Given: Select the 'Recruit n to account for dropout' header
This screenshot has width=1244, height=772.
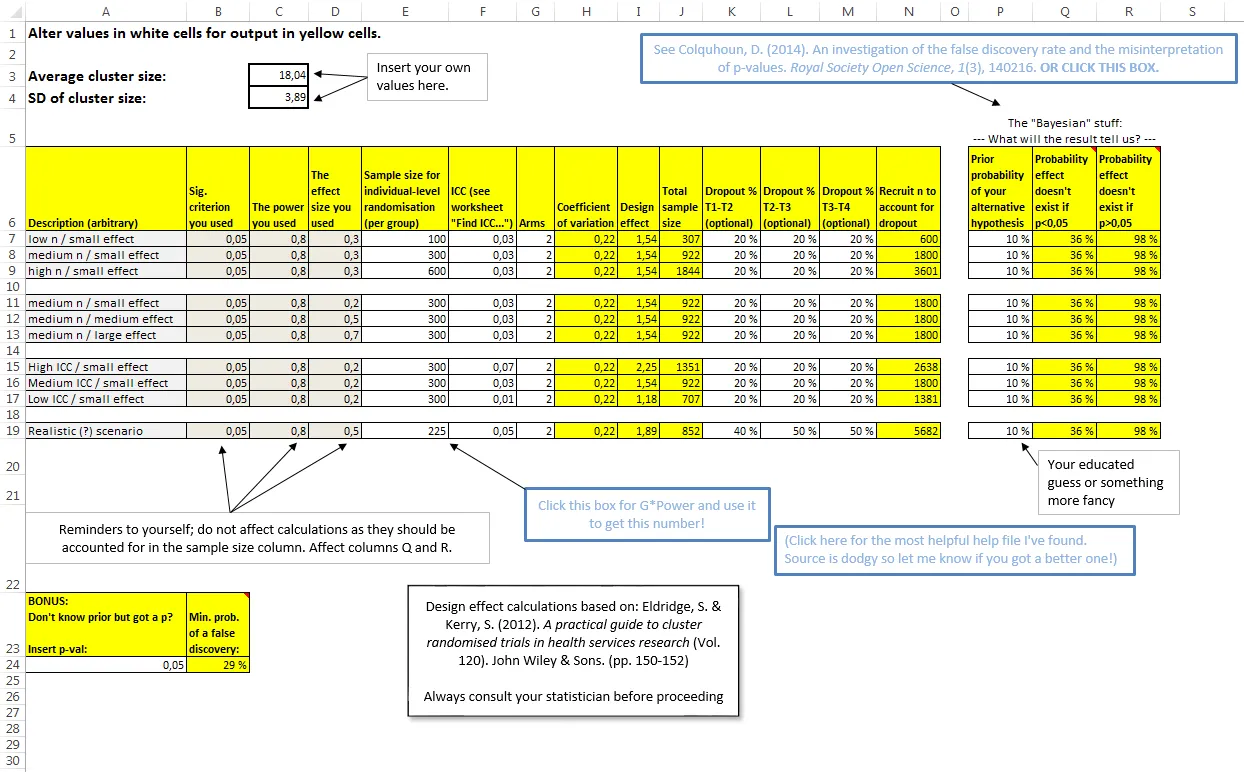Looking at the screenshot, I should 908,188.
